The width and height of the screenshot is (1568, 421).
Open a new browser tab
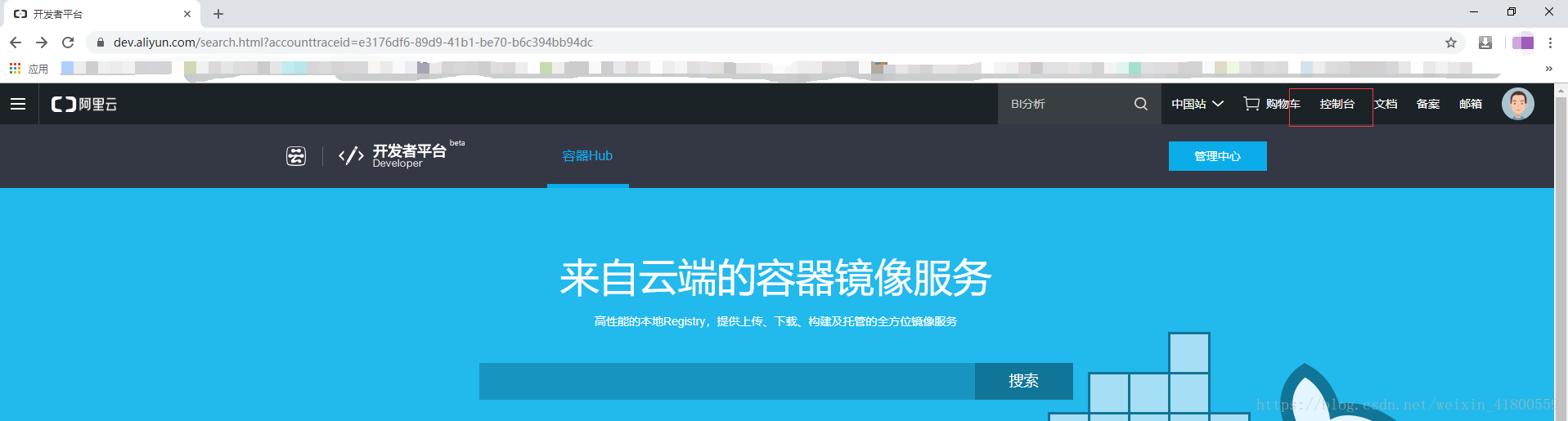point(218,14)
